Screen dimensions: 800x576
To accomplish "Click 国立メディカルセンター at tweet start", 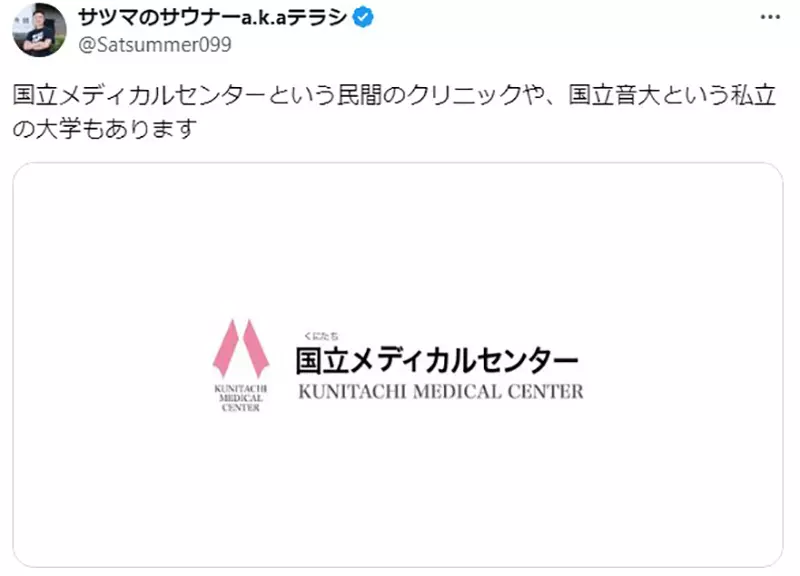I will [139, 96].
